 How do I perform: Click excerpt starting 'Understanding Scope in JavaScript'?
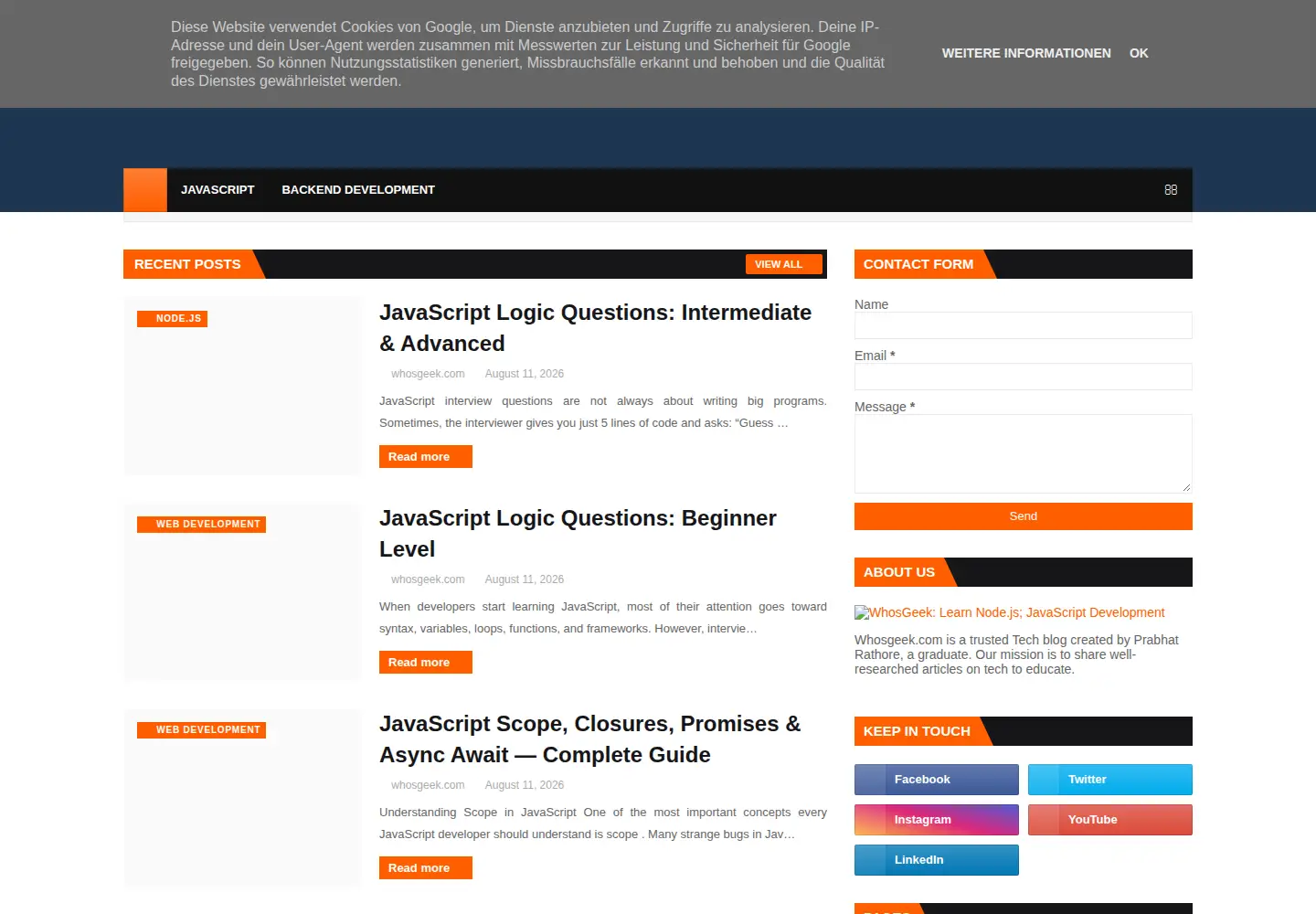click(603, 824)
